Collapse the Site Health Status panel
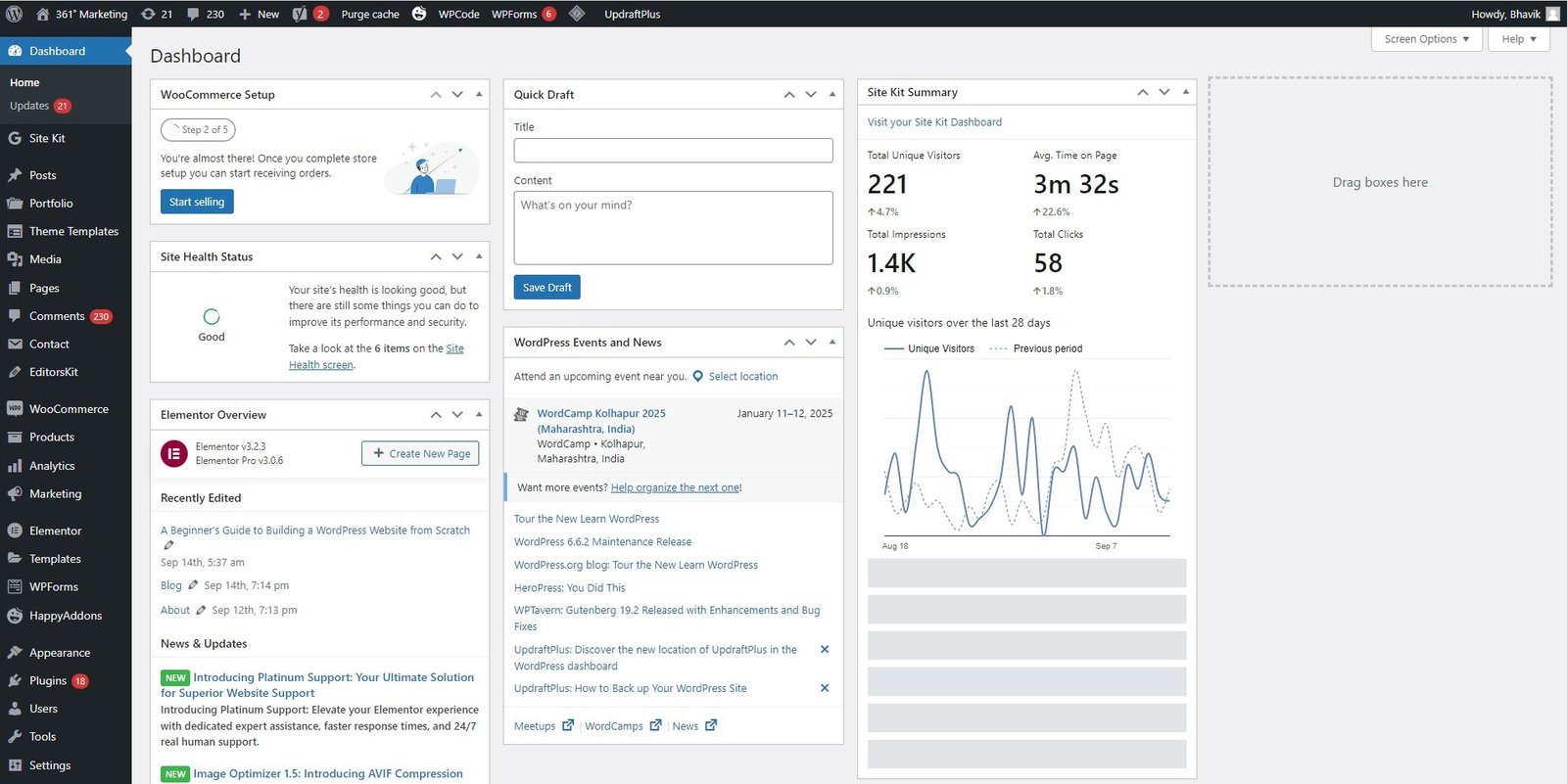Viewport: 1567px width, 784px height. pyautogui.click(x=479, y=256)
